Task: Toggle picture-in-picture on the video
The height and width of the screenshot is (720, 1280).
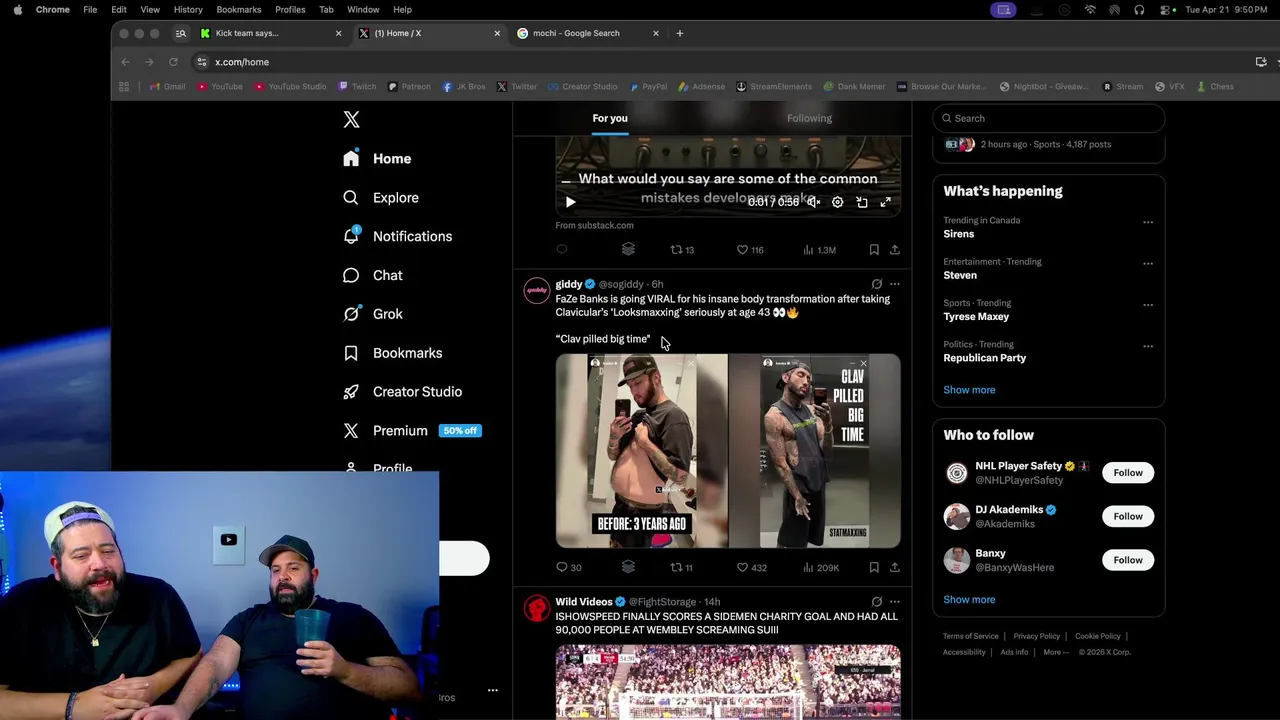Action: (x=862, y=202)
